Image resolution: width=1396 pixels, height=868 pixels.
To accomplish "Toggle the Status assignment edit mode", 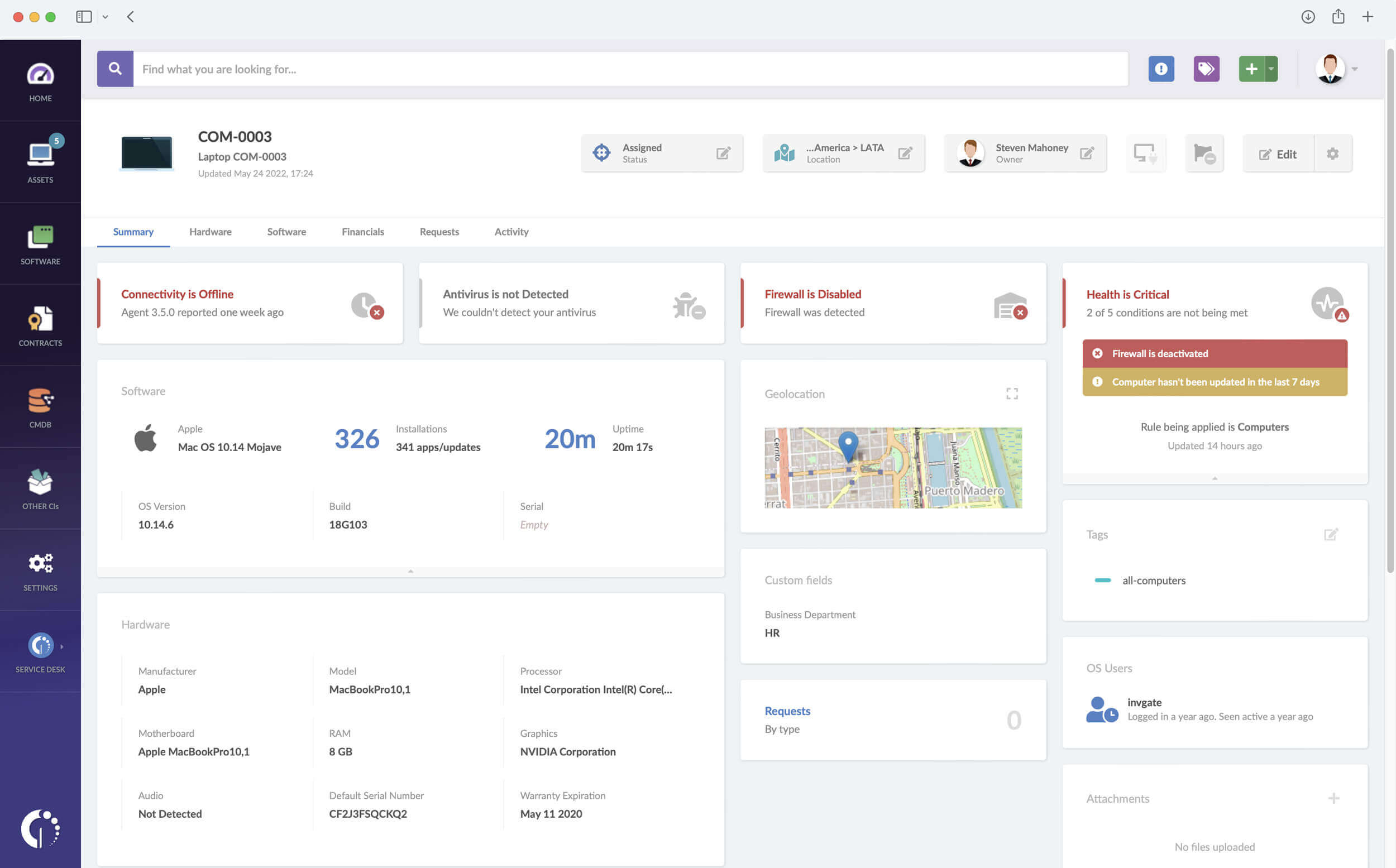I will (x=723, y=153).
